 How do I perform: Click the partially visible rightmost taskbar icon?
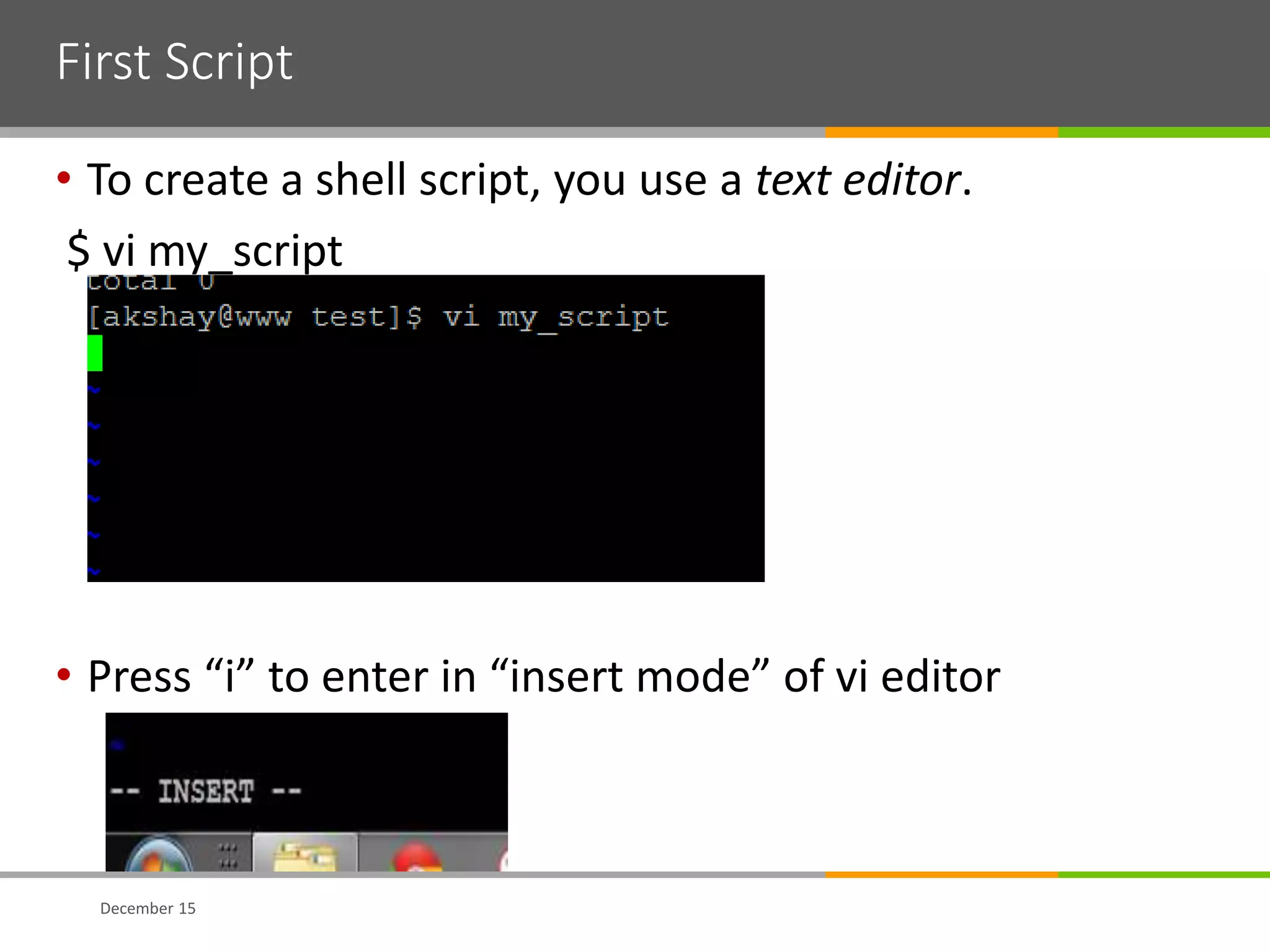[504, 860]
